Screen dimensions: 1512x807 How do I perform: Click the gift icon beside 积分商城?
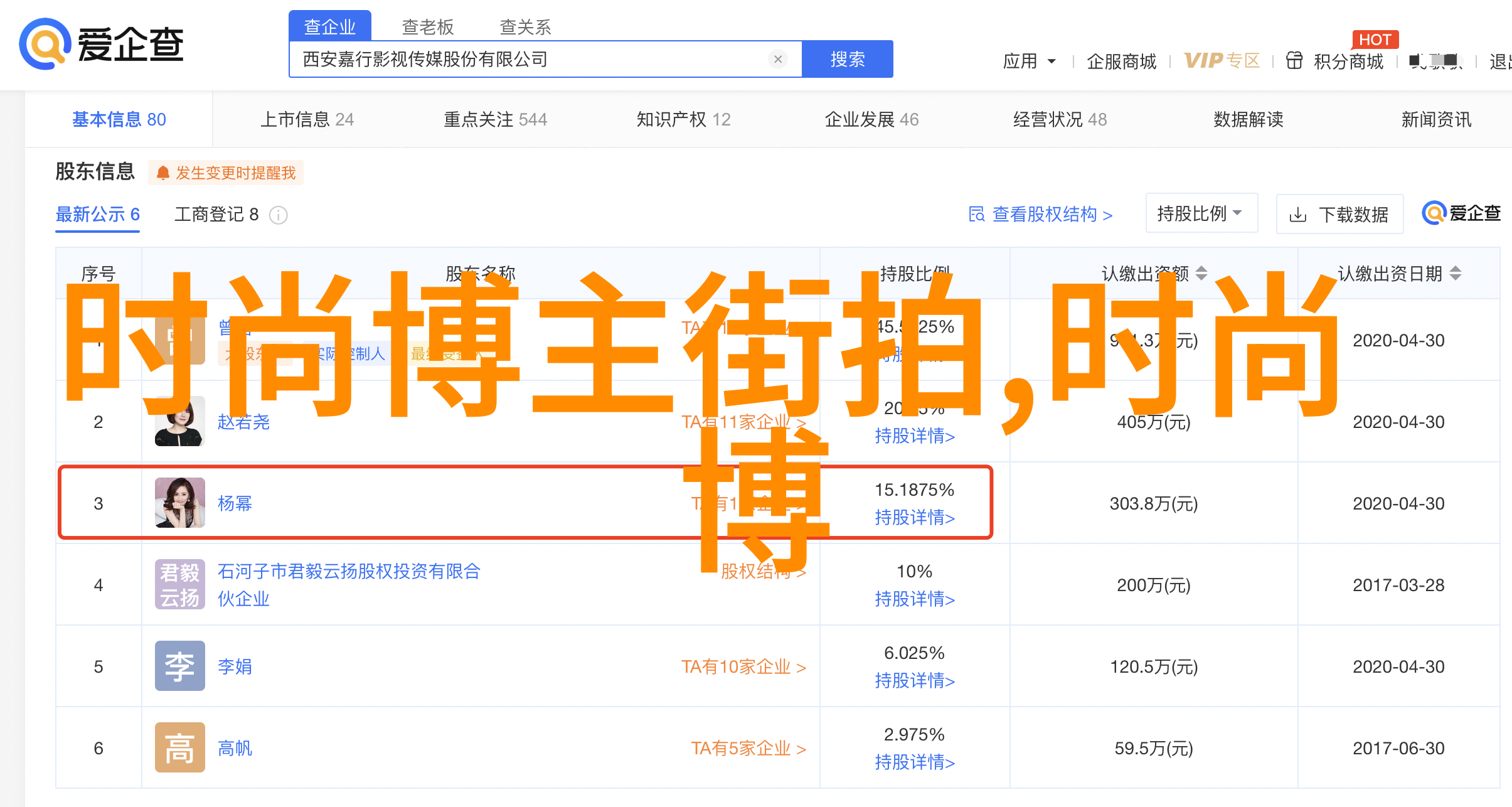coord(1294,61)
